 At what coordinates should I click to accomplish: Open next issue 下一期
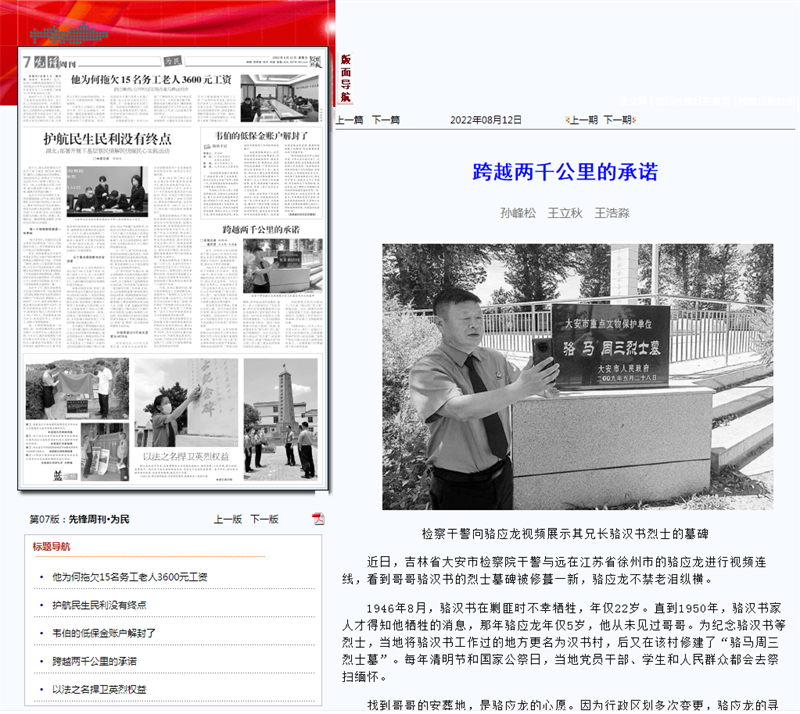tap(618, 120)
